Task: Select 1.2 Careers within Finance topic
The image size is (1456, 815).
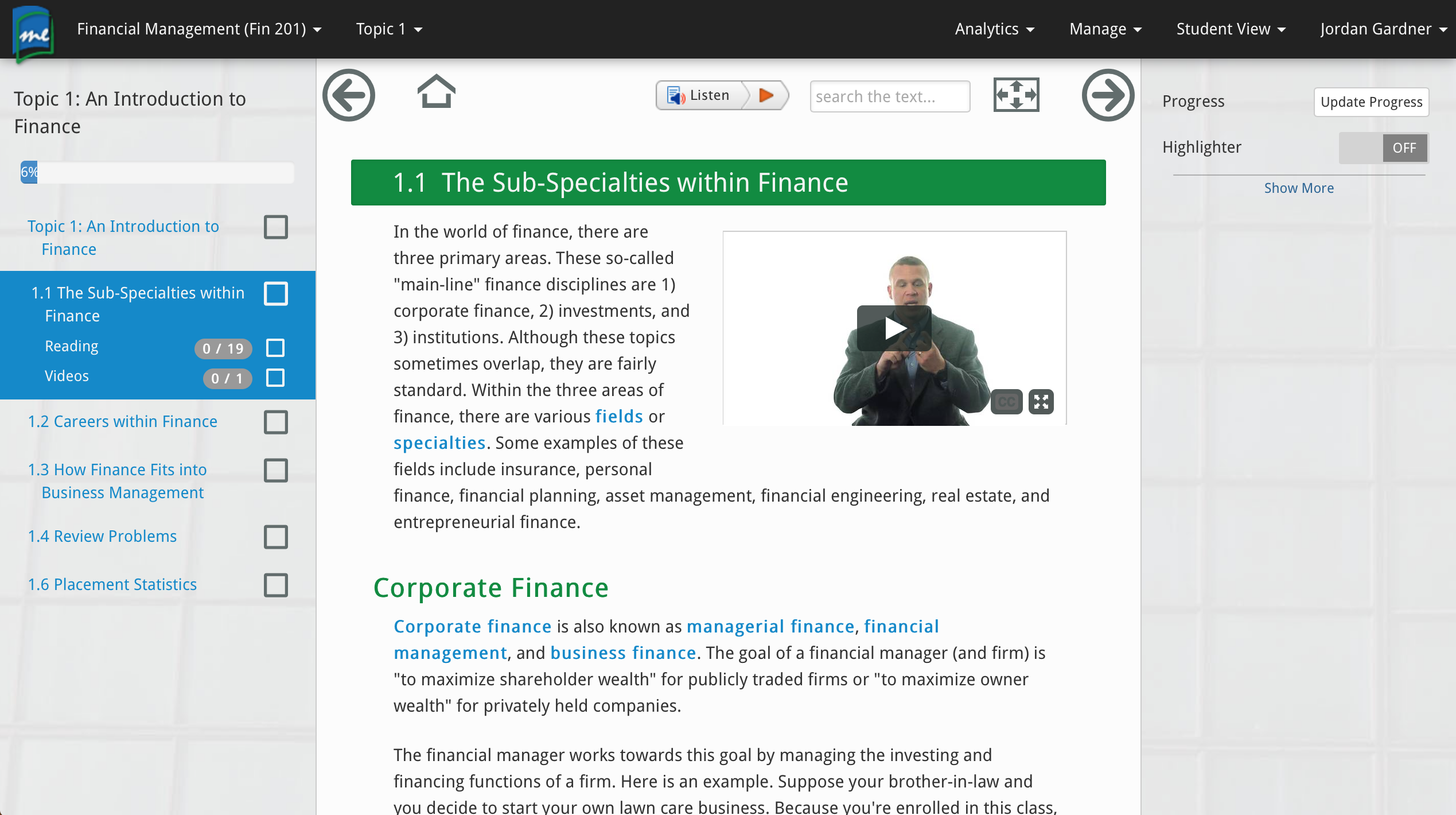Action: 123,421
